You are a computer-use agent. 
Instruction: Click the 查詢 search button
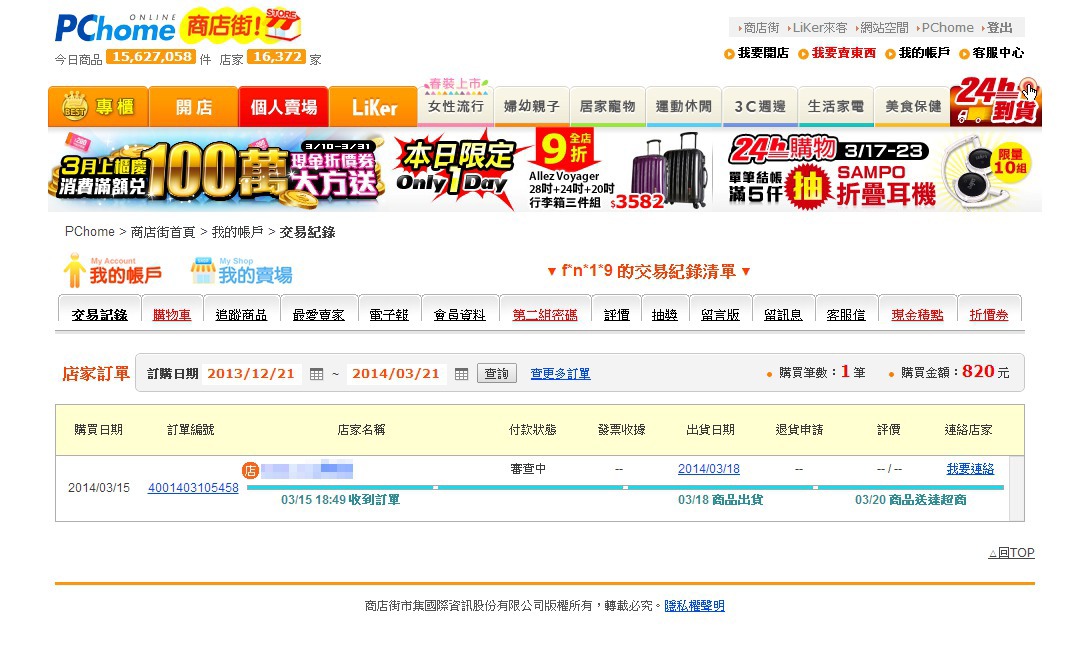(497, 373)
